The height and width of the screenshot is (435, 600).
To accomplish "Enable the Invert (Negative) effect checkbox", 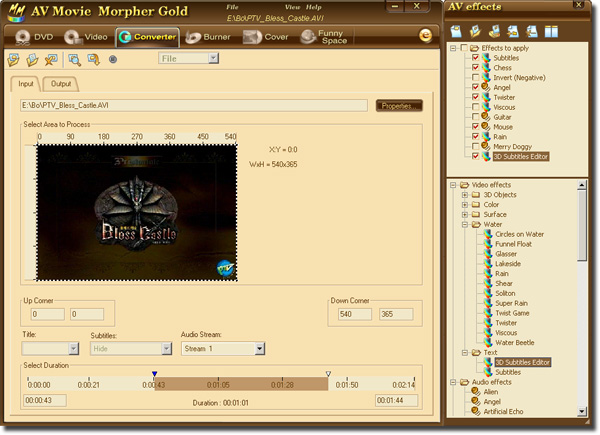I will [x=475, y=78].
